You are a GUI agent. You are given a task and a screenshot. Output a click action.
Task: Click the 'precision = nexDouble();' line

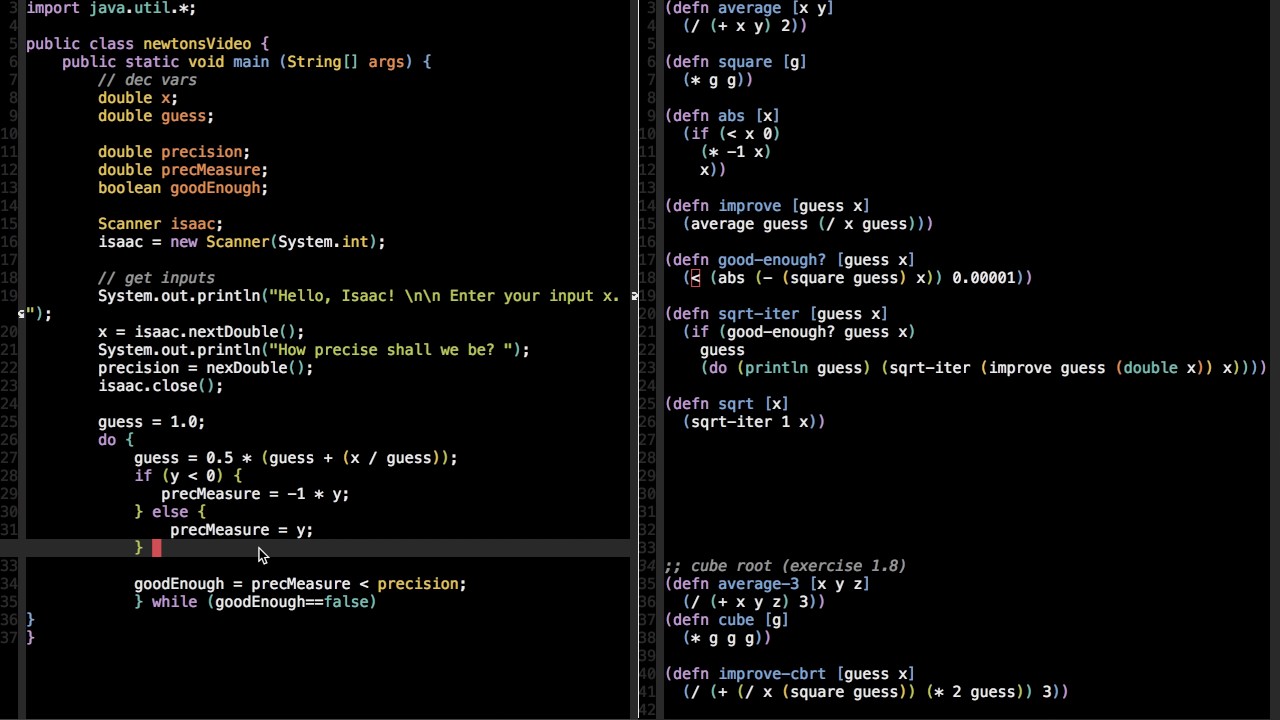[x=205, y=368]
